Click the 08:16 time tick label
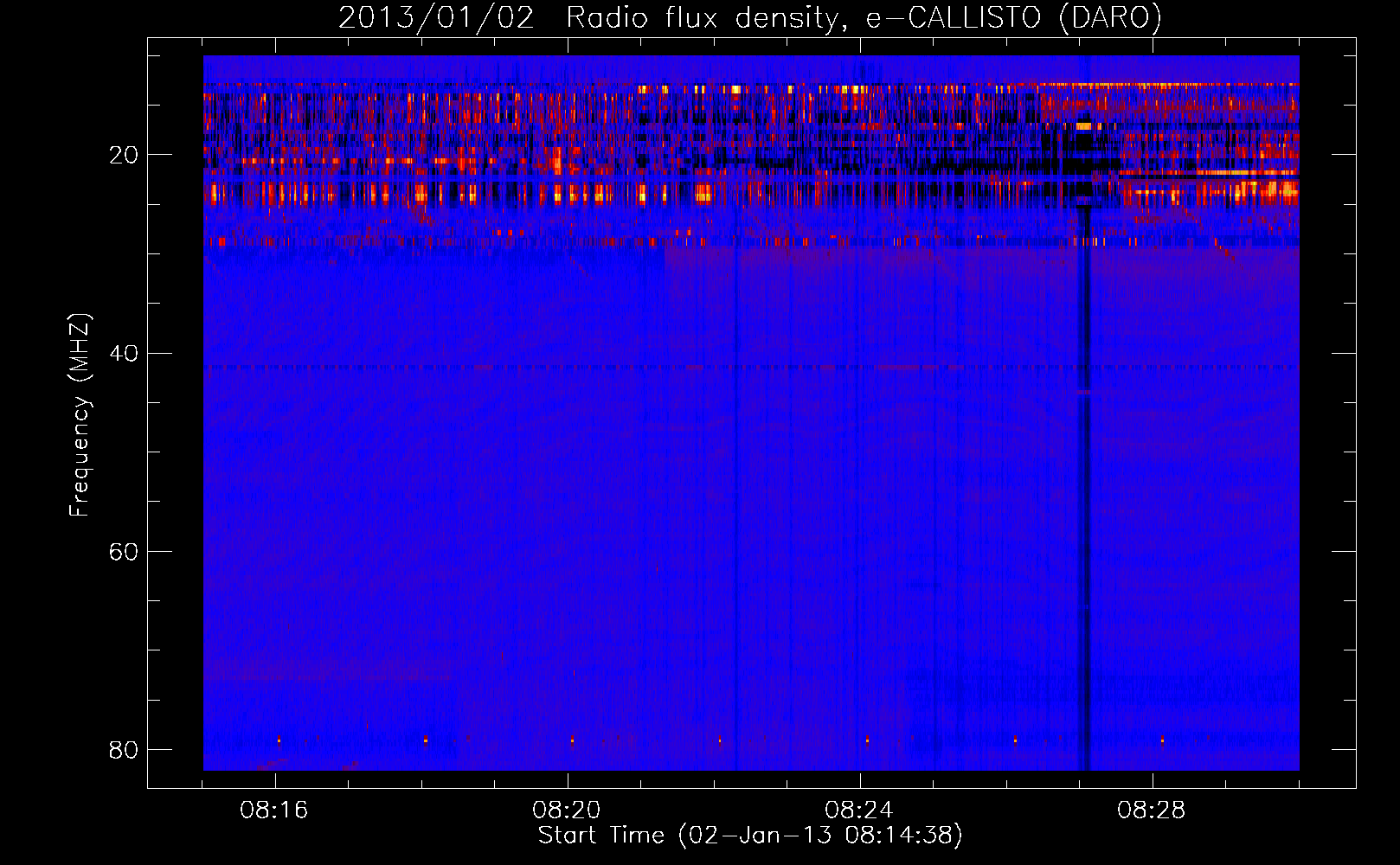Viewport: 1400px width, 865px height. pyautogui.click(x=274, y=811)
